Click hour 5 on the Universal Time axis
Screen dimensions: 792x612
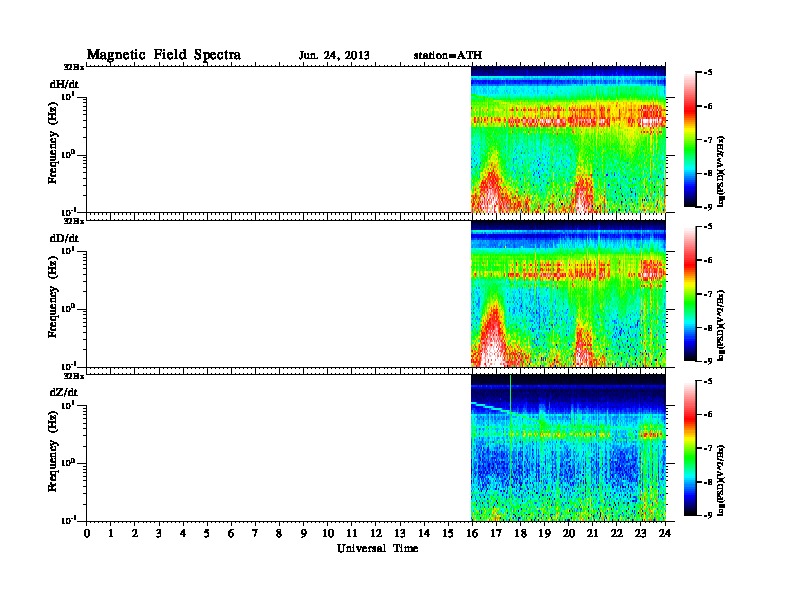pyautogui.click(x=207, y=533)
